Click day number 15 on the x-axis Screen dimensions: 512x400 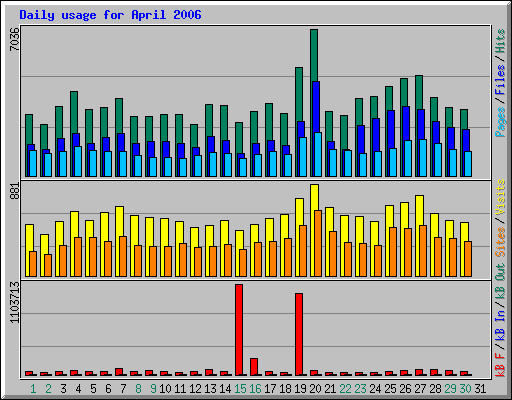click(240, 389)
